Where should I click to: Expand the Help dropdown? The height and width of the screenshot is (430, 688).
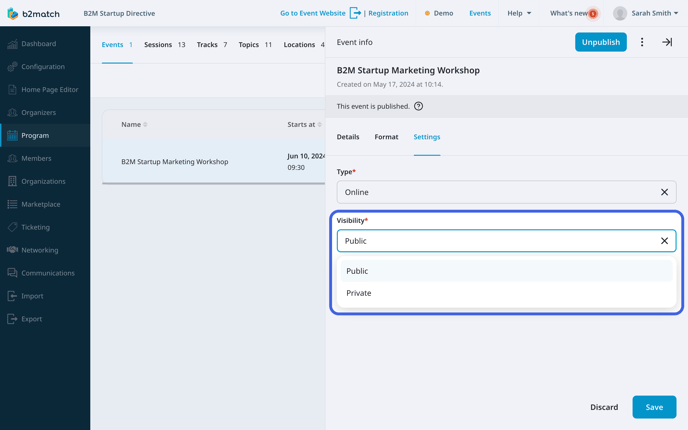pos(519,13)
